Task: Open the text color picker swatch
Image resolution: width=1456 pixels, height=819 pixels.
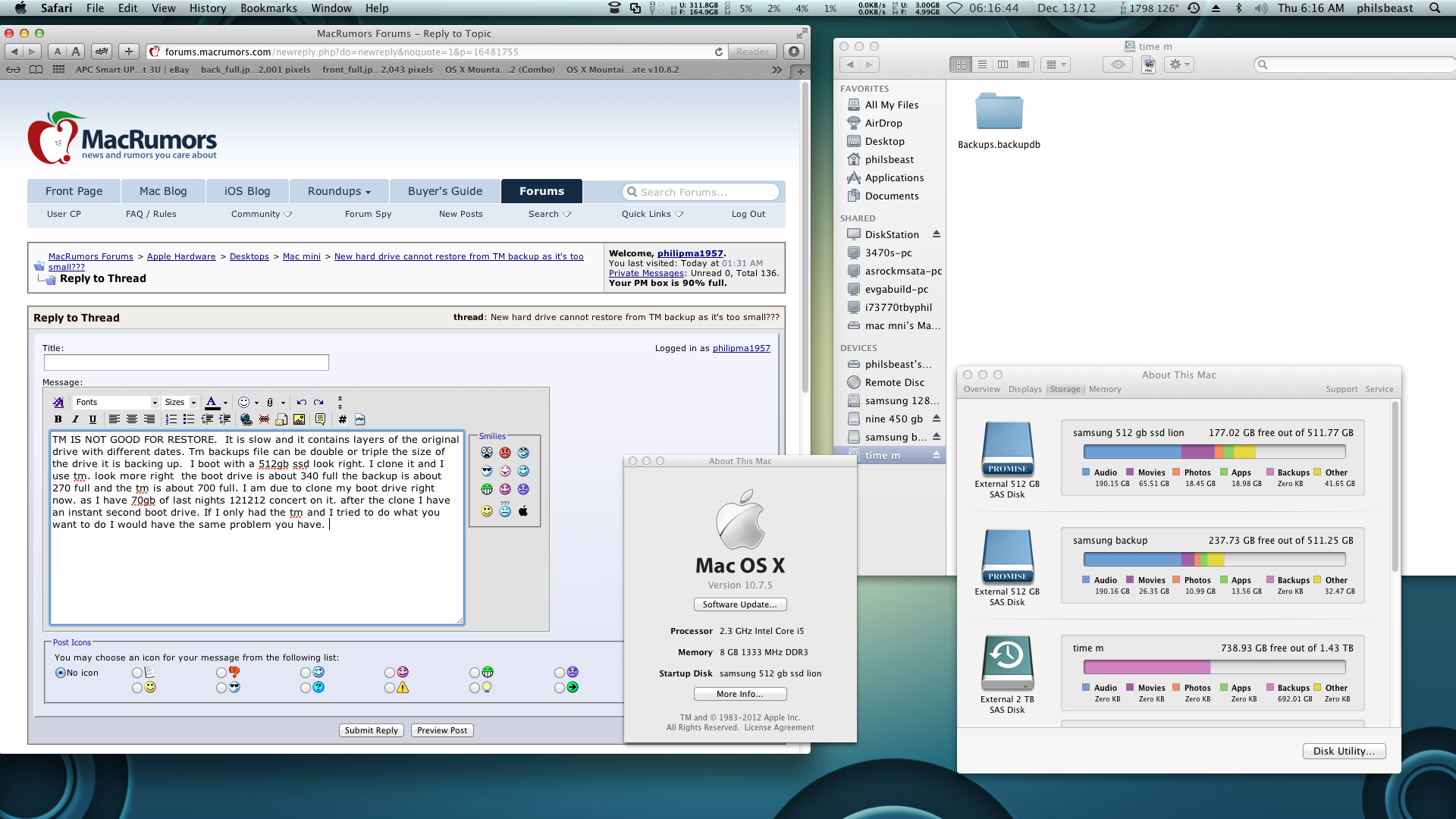Action: click(212, 403)
